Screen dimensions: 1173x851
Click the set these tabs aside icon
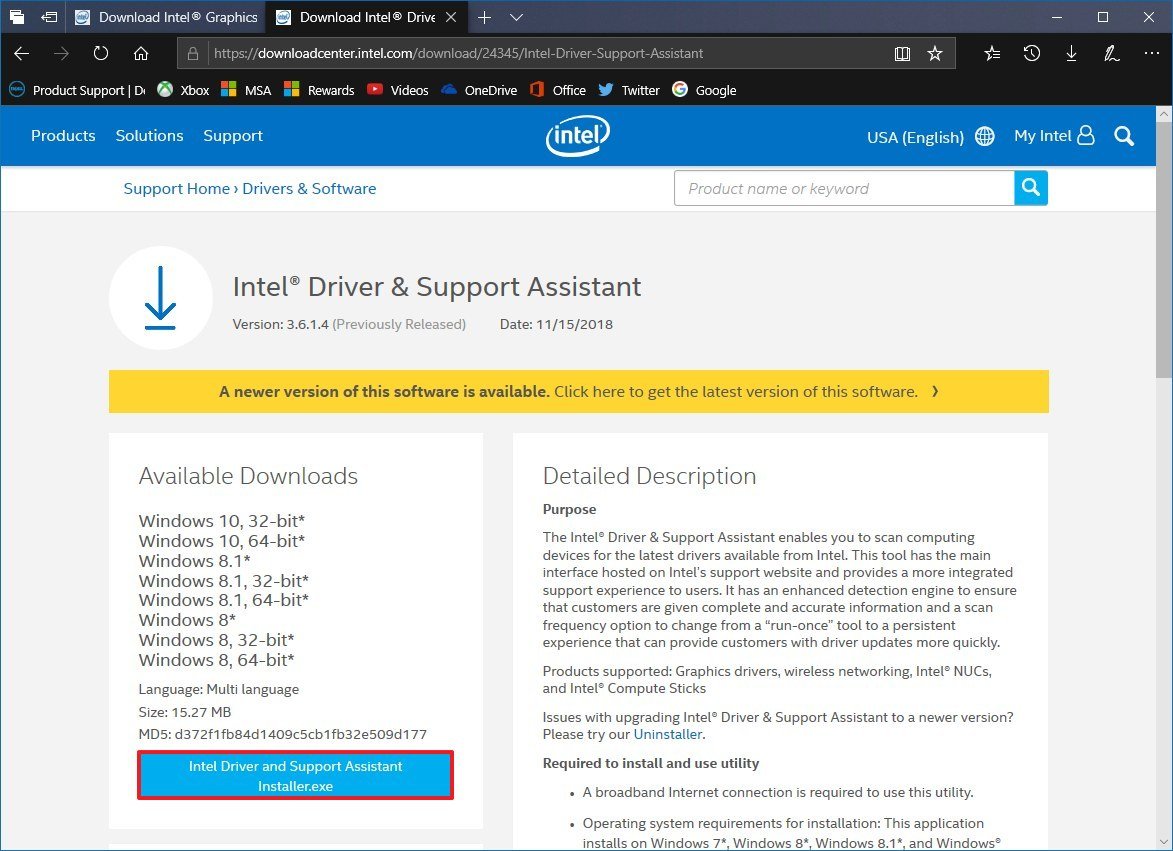pyautogui.click(x=49, y=16)
